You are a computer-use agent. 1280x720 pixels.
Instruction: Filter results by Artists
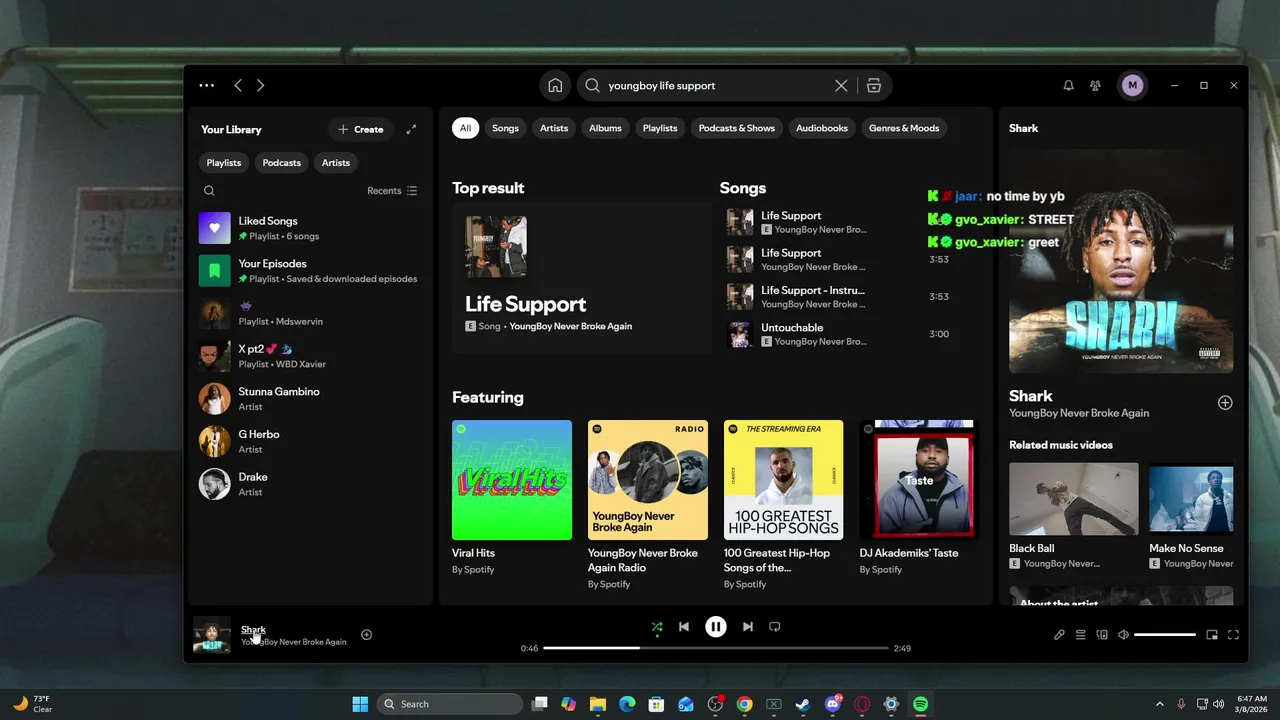[x=554, y=128]
